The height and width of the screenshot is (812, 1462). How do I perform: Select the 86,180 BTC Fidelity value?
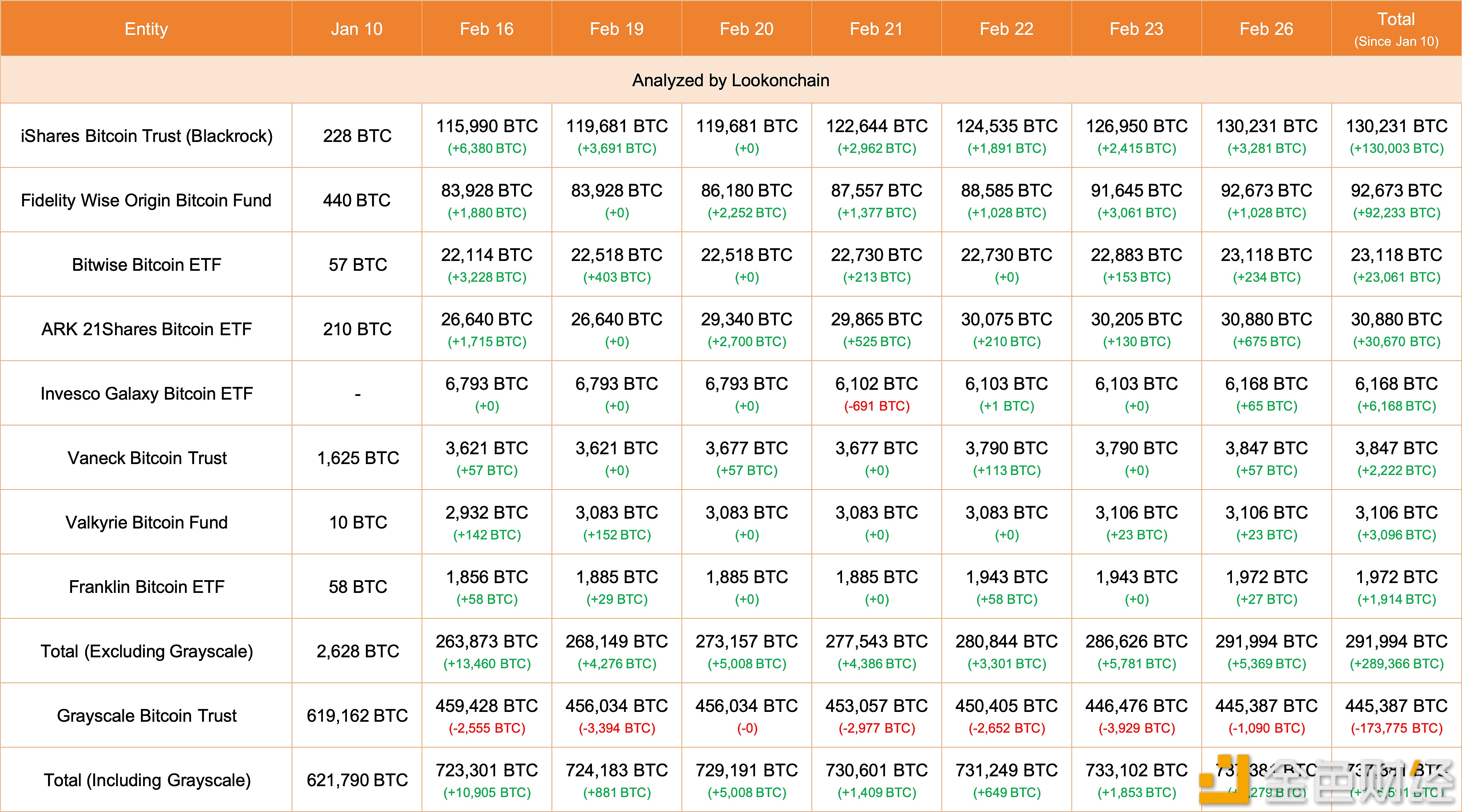pos(747,191)
